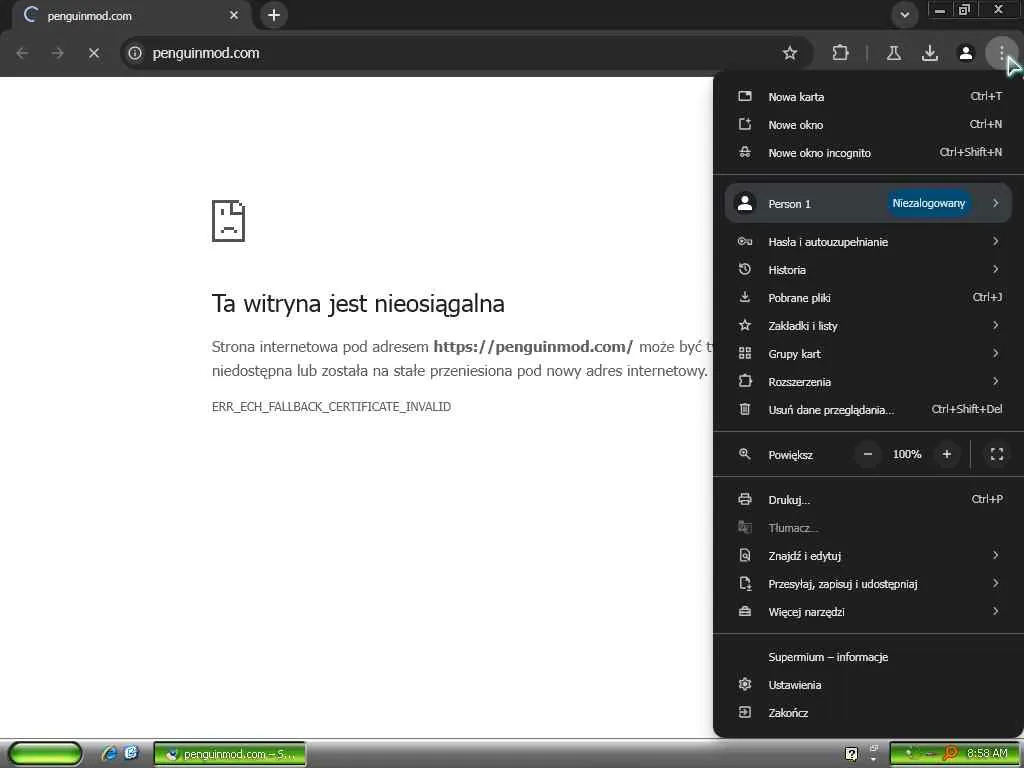Viewport: 1024px width, 768px height.
Task: Decrease zoom with the minus button
Action: tap(868, 455)
